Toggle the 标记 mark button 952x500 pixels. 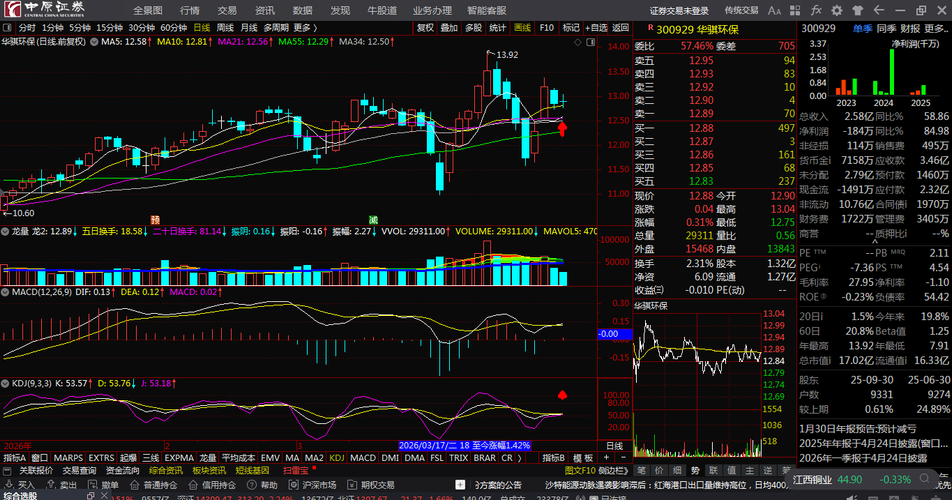571,28
